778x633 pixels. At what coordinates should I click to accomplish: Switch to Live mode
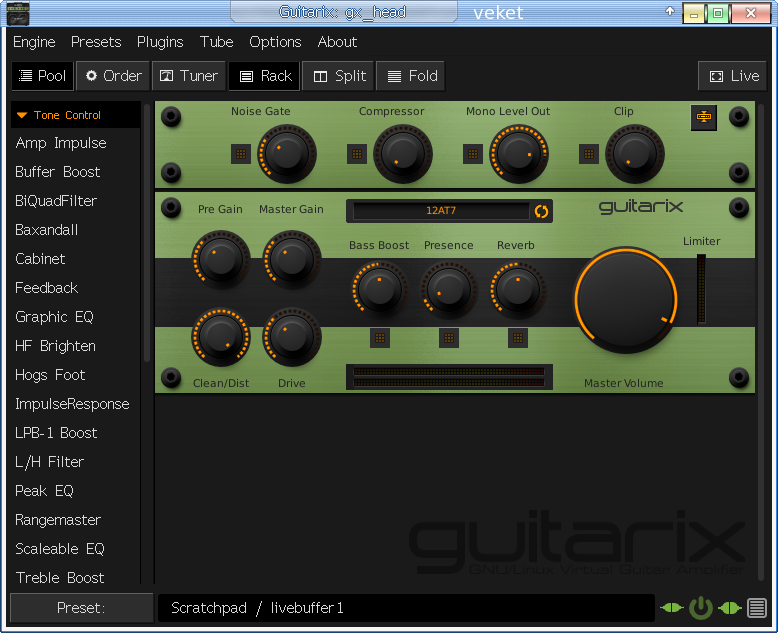733,76
